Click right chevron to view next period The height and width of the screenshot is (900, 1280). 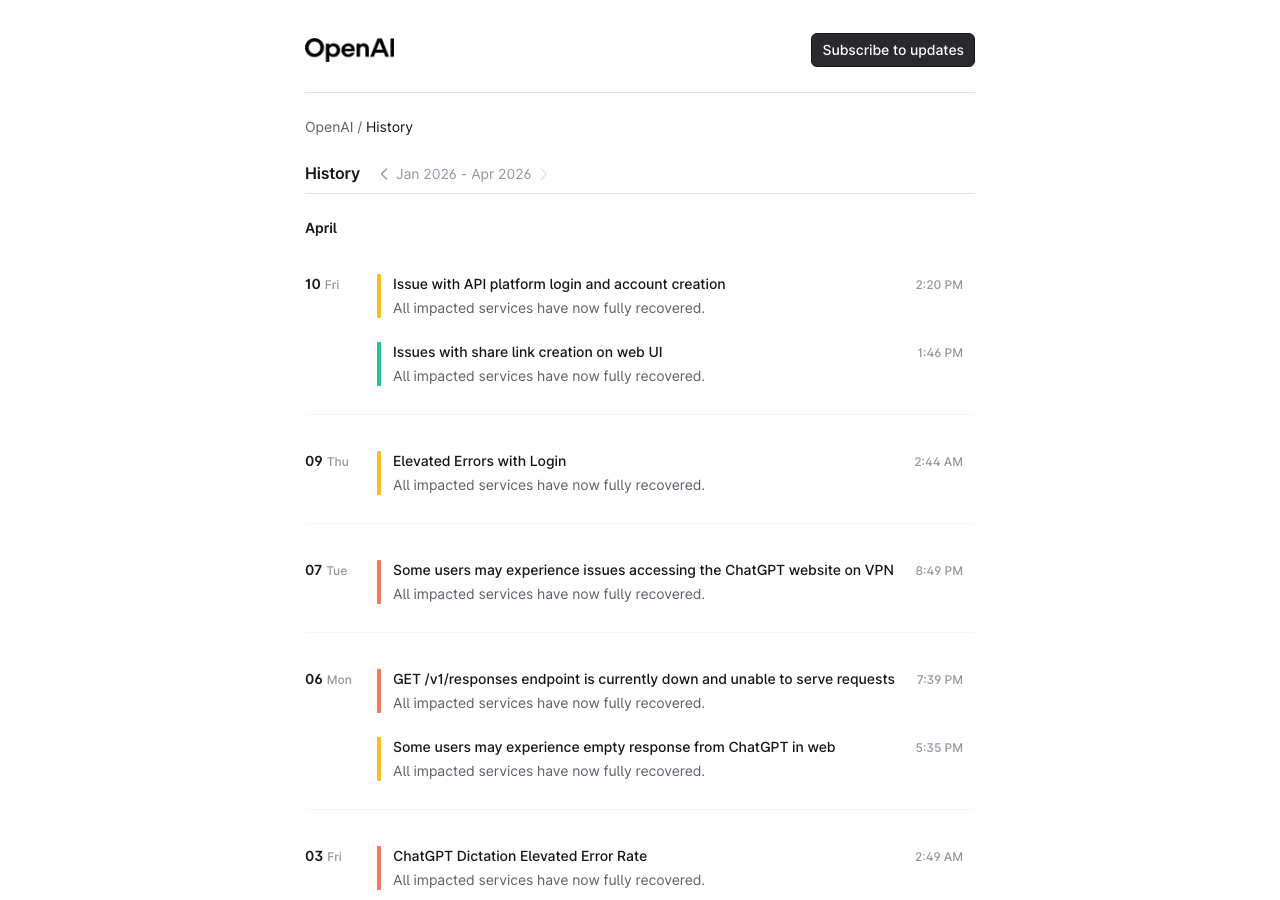pyautogui.click(x=545, y=173)
